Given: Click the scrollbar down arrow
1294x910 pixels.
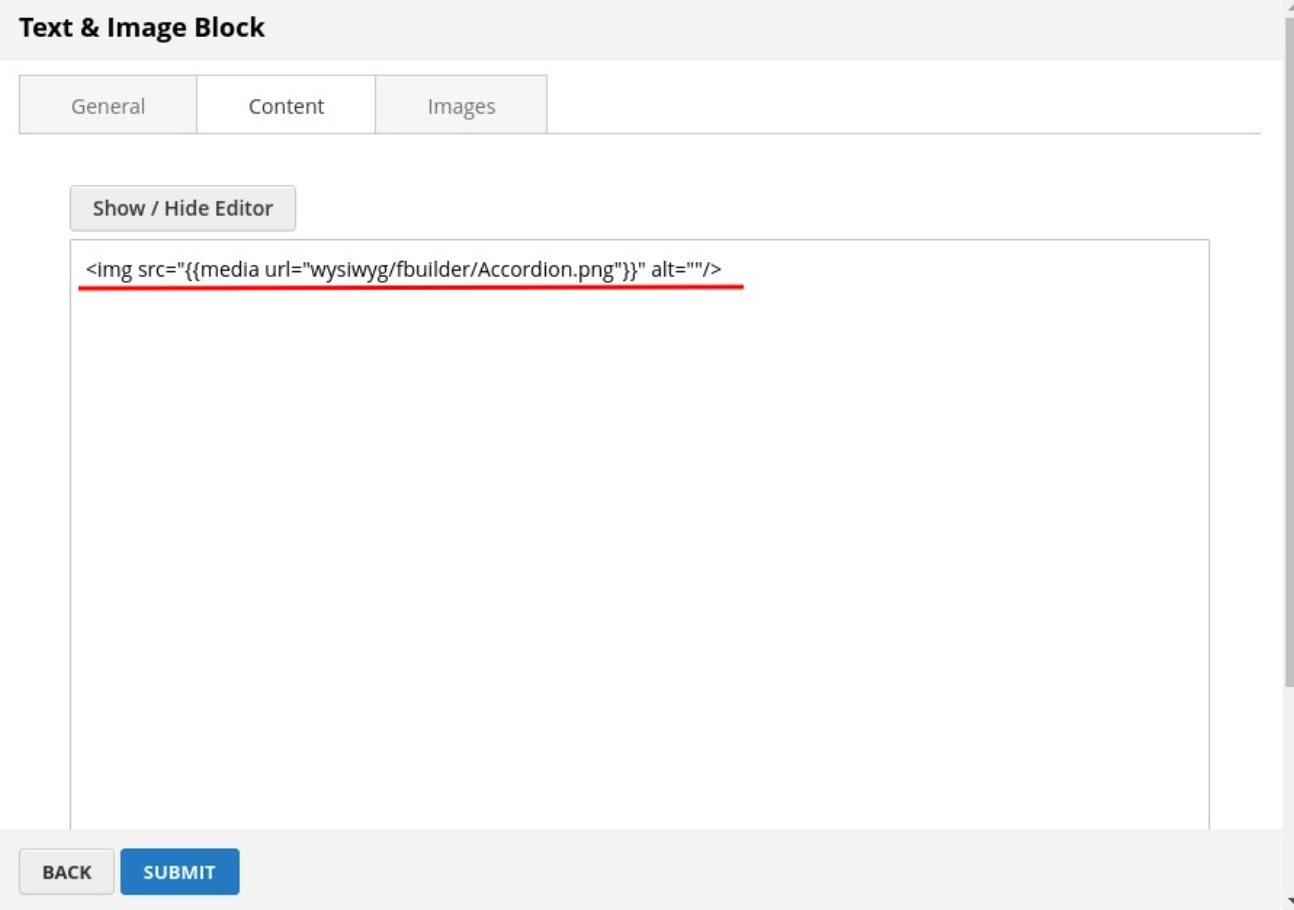Looking at the screenshot, I should tap(1288, 902).
